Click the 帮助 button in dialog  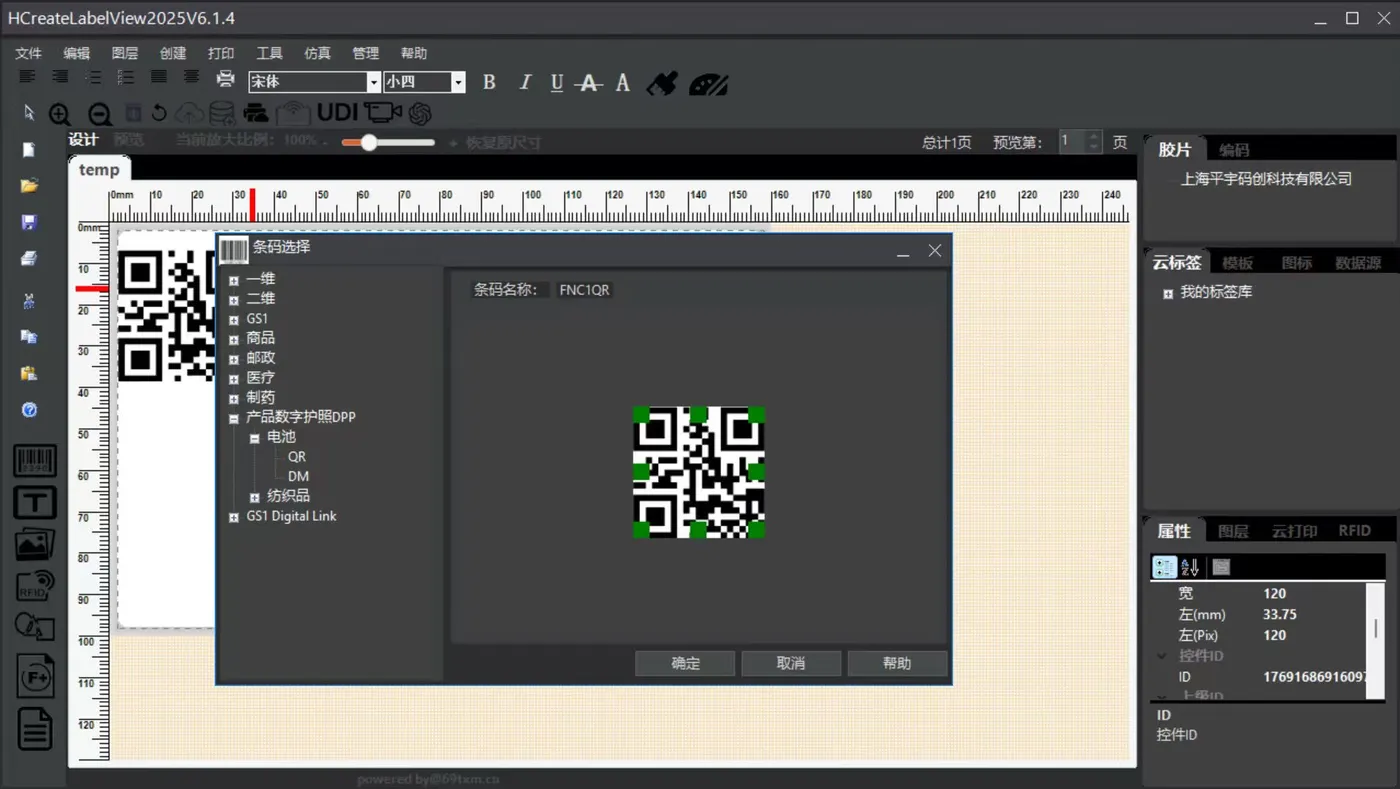pos(897,663)
